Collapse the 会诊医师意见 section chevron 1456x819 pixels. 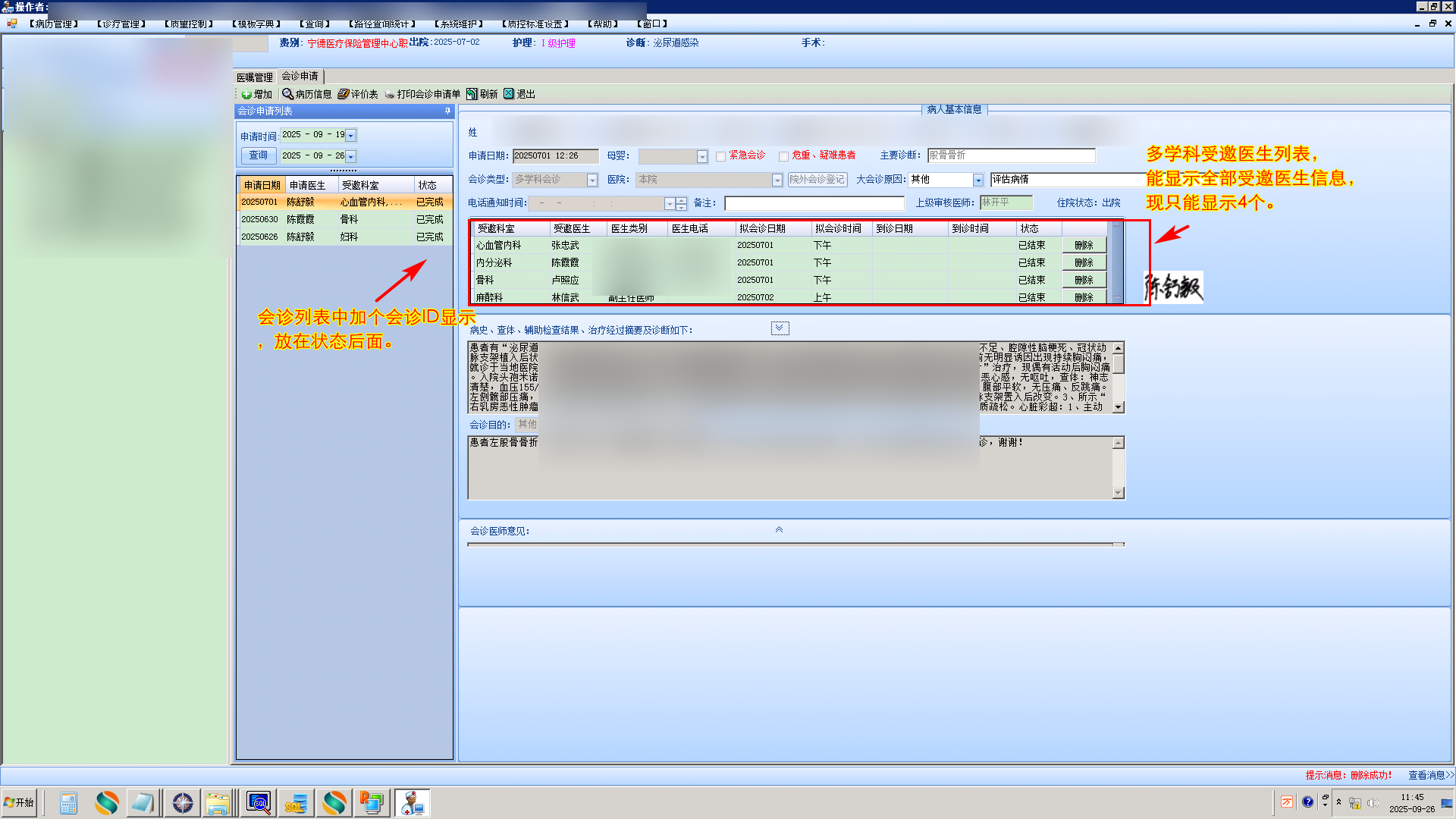779,530
